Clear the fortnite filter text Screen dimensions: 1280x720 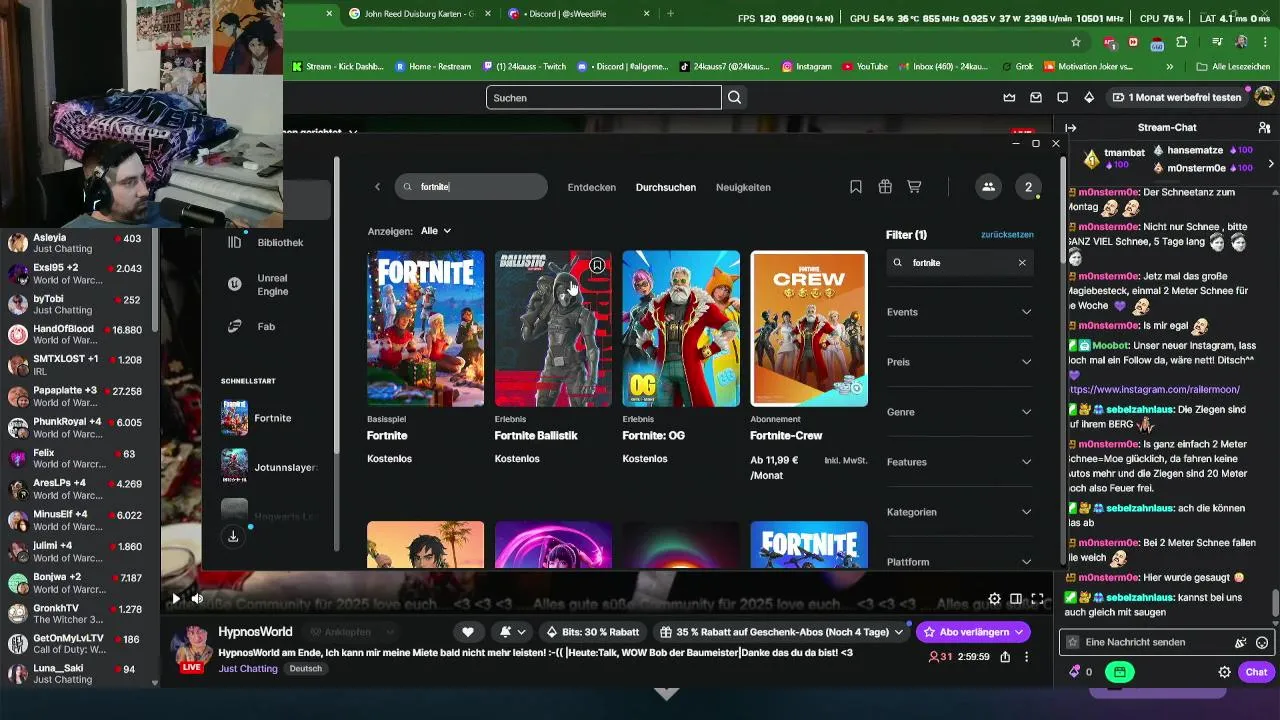(1022, 263)
